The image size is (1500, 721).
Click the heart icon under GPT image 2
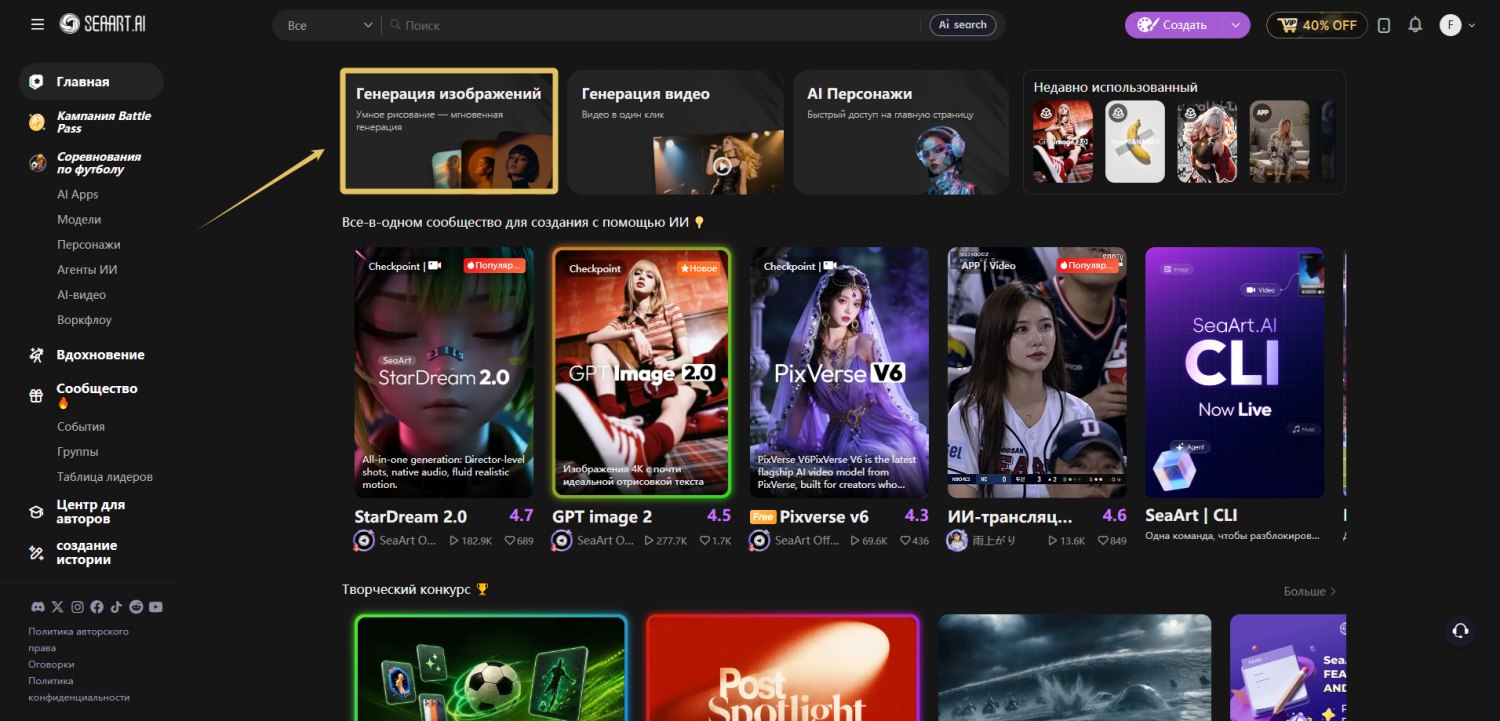click(x=703, y=541)
